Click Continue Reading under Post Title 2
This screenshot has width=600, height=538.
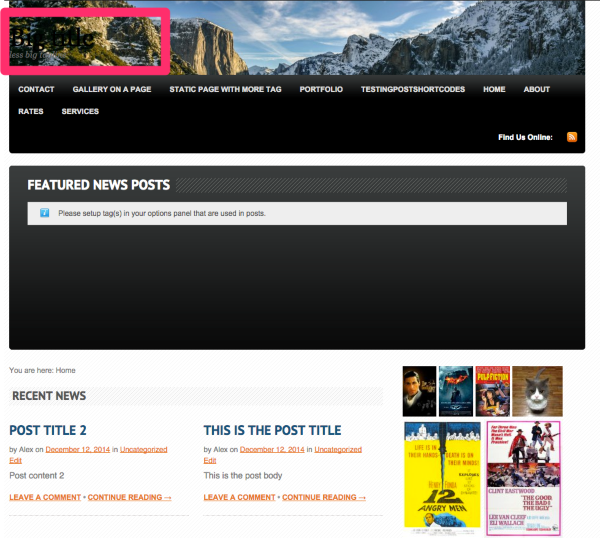pyautogui.click(x=129, y=497)
